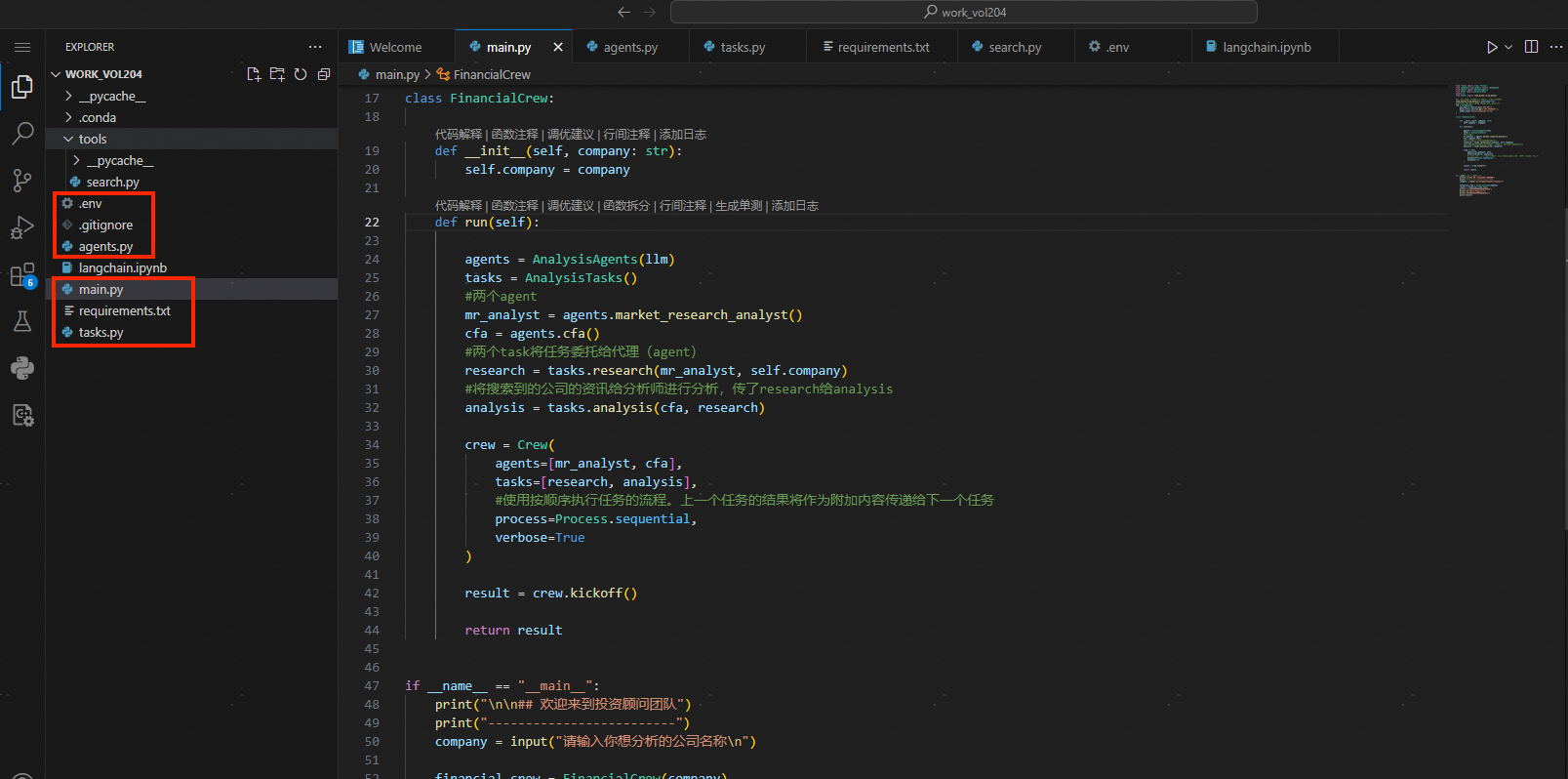This screenshot has height=779, width=1568.
Task: Open the Run and Debug view
Action: [22, 227]
